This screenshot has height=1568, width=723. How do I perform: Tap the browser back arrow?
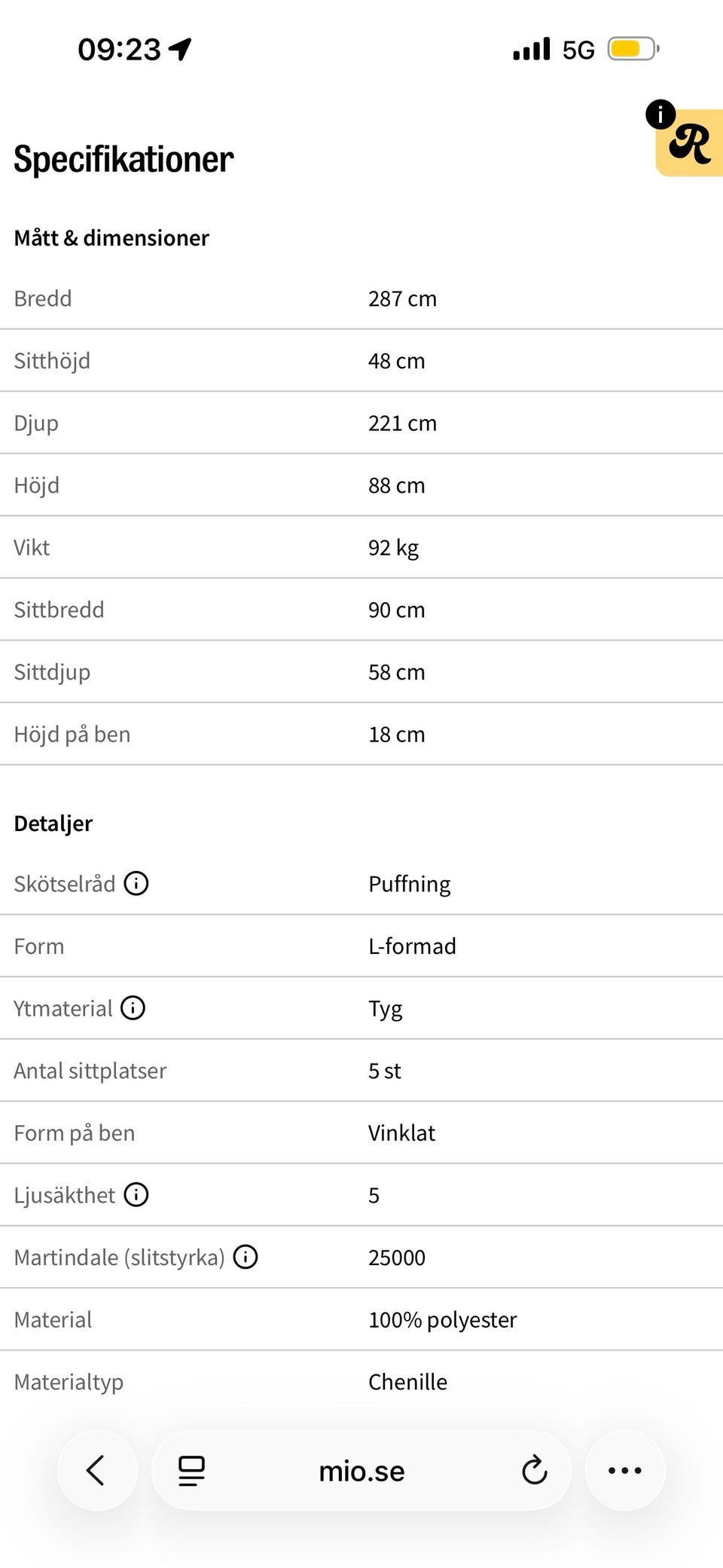[x=96, y=1470]
